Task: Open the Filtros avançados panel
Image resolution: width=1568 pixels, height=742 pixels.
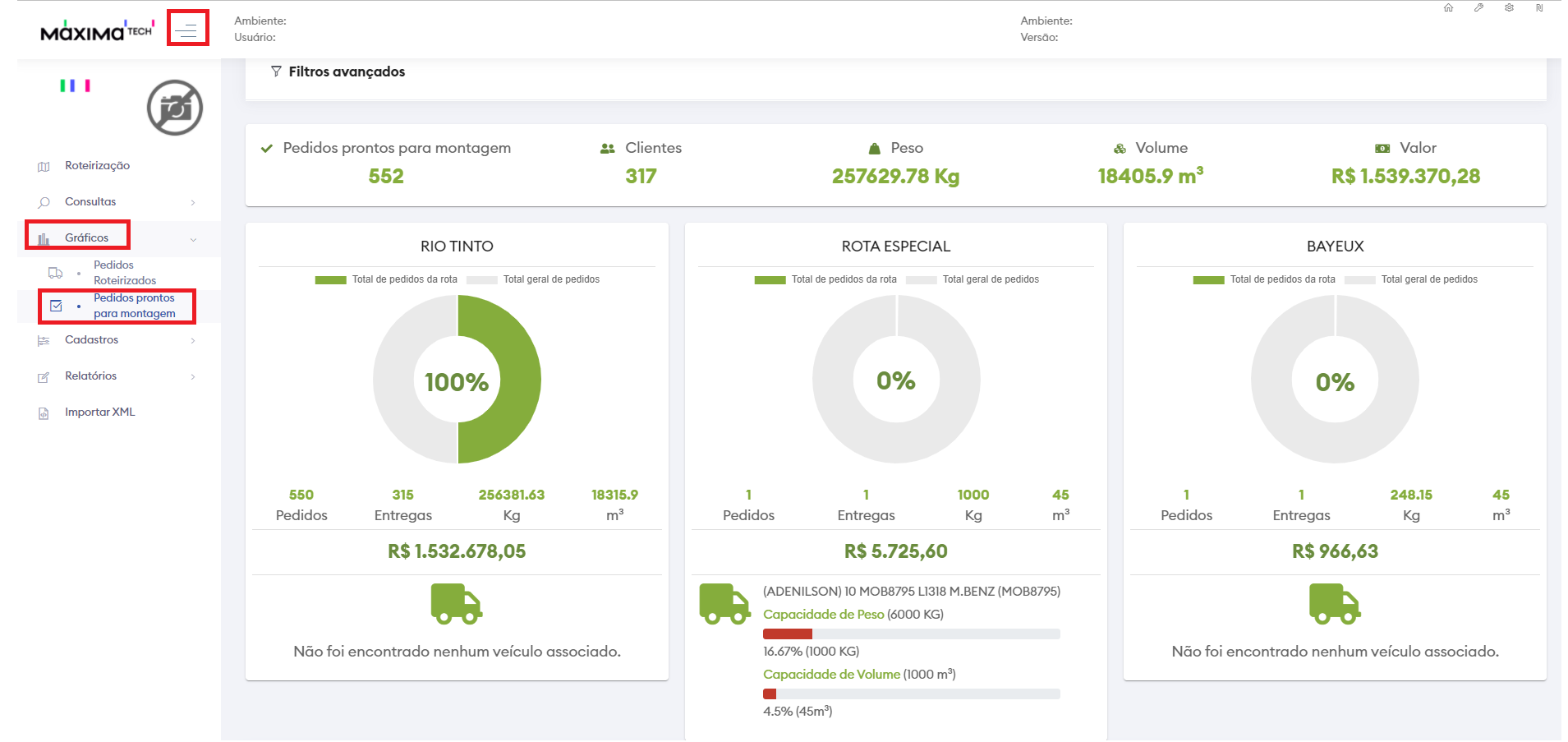Action: [x=346, y=71]
